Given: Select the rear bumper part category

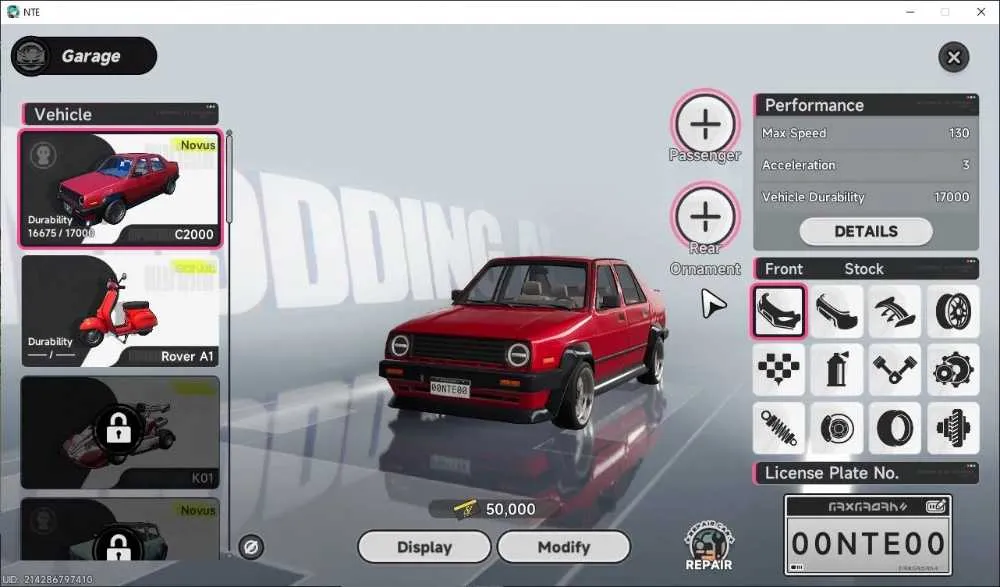Looking at the screenshot, I should pyautogui.click(x=837, y=311).
